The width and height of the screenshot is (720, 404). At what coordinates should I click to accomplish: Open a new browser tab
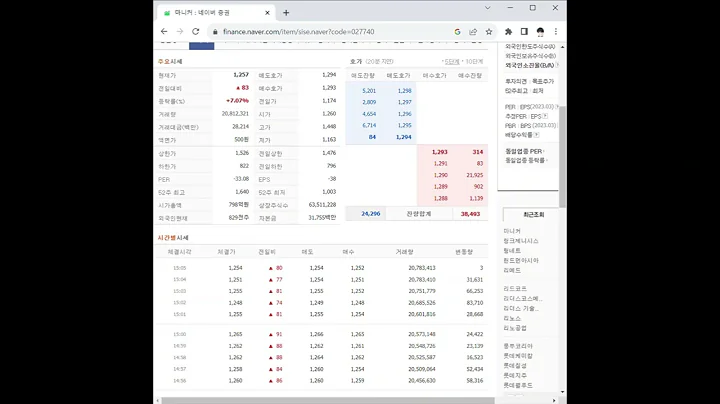click(286, 13)
